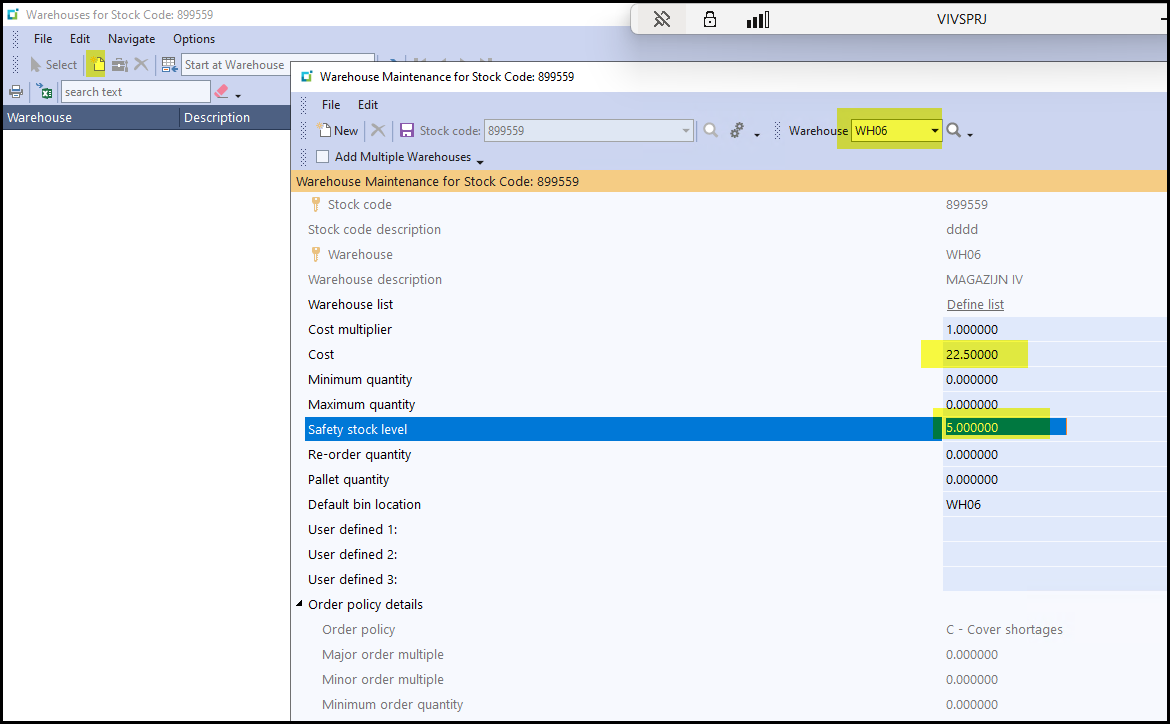The width and height of the screenshot is (1170, 724).
Task: Open the Warehouse WH06 dropdown
Action: point(934,131)
